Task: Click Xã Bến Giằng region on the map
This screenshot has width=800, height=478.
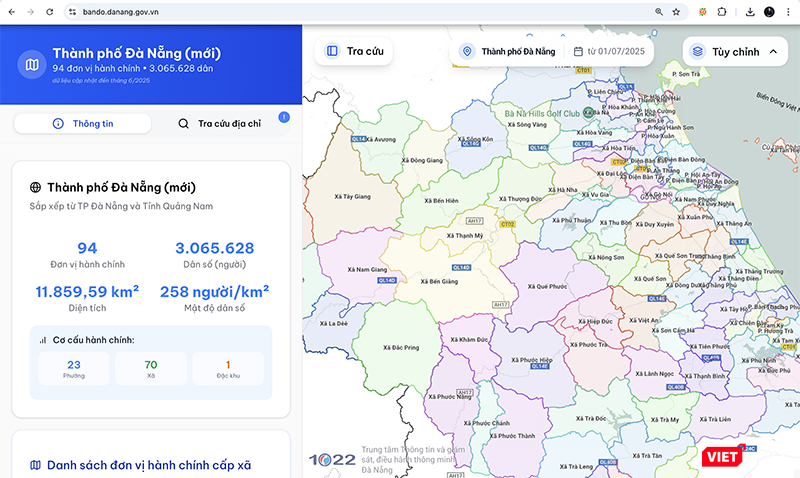Action: tap(440, 282)
